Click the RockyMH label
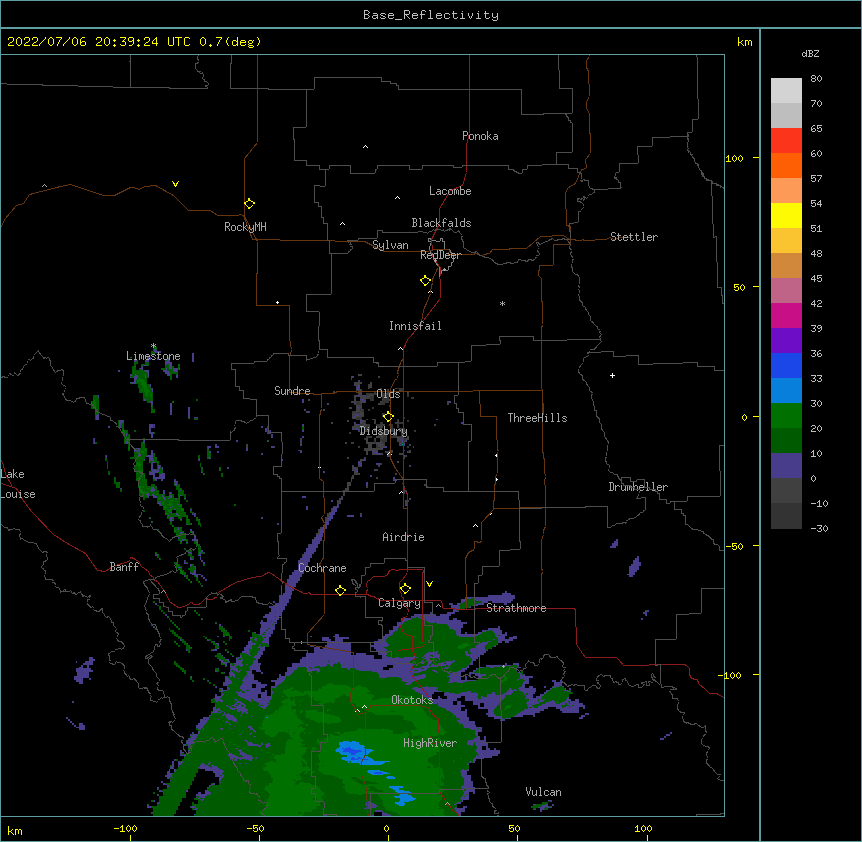The image size is (862, 842). 245,227
